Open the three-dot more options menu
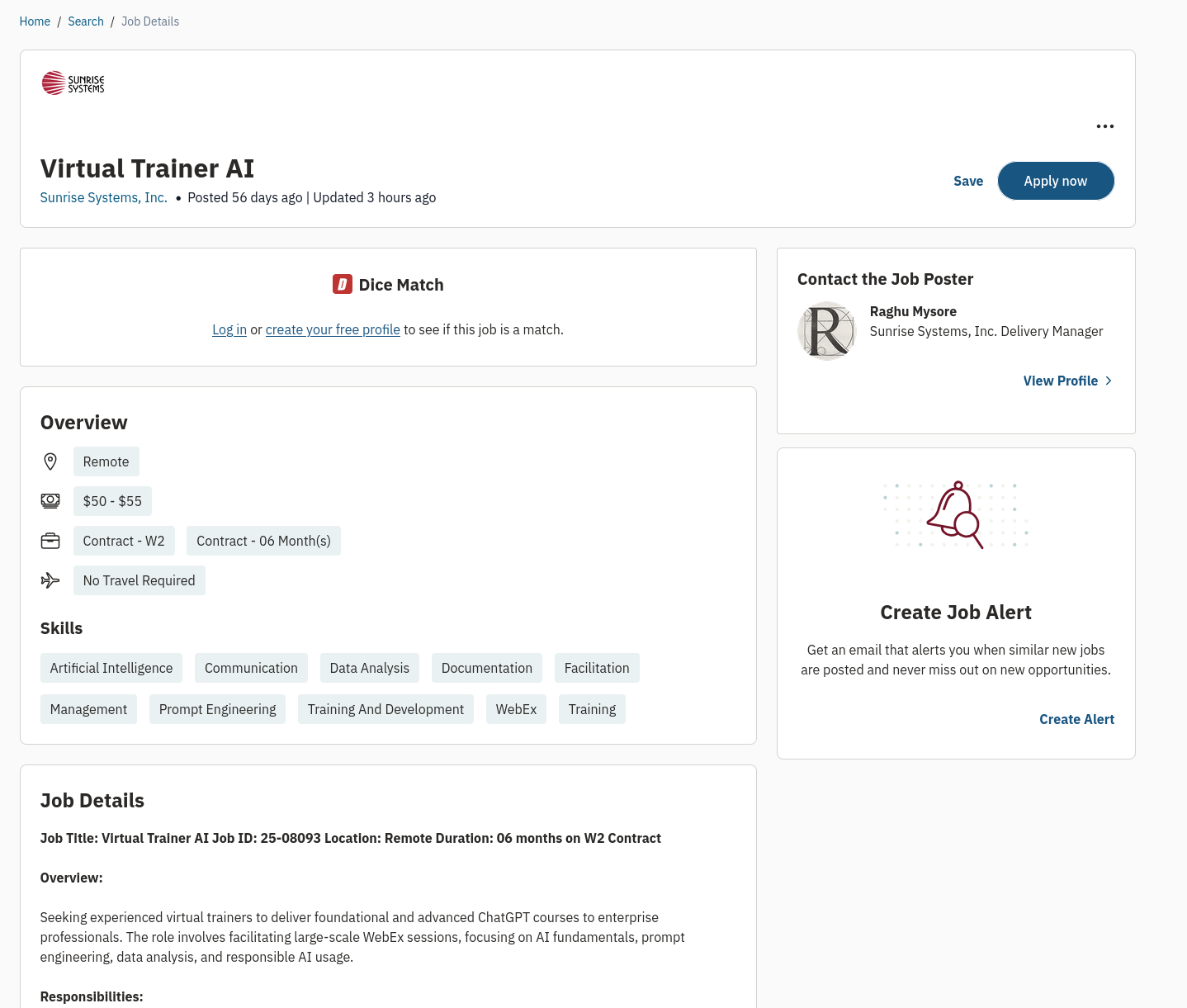The height and width of the screenshot is (1008, 1187). pos(1104,126)
